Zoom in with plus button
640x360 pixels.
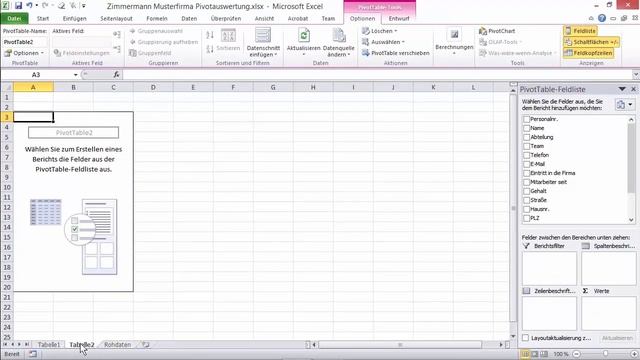pyautogui.click(x=634, y=354)
